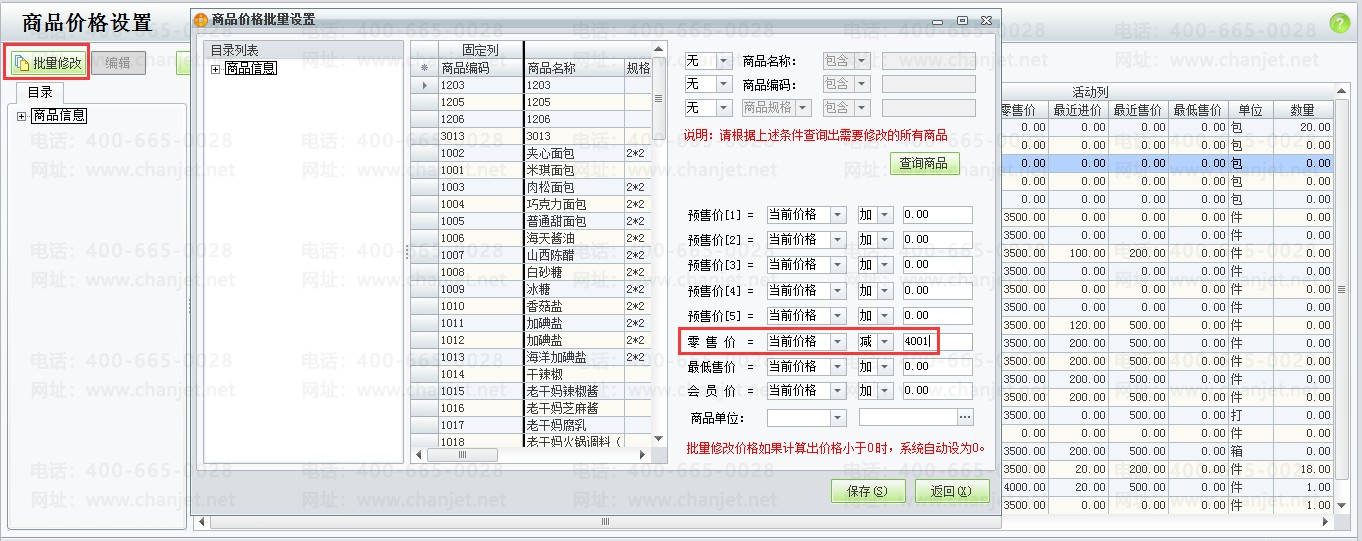Switch to the 目录 tab
This screenshot has height=541, width=1362.
click(40, 92)
